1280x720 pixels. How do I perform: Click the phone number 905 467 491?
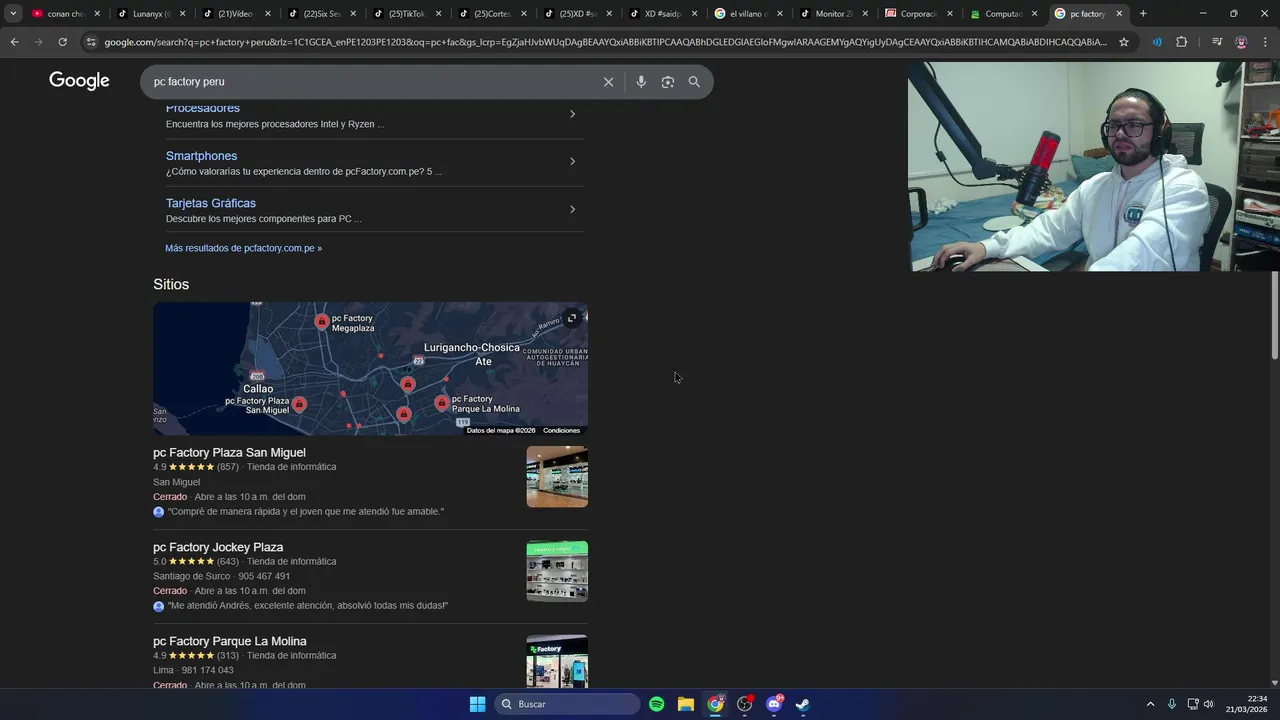264,576
